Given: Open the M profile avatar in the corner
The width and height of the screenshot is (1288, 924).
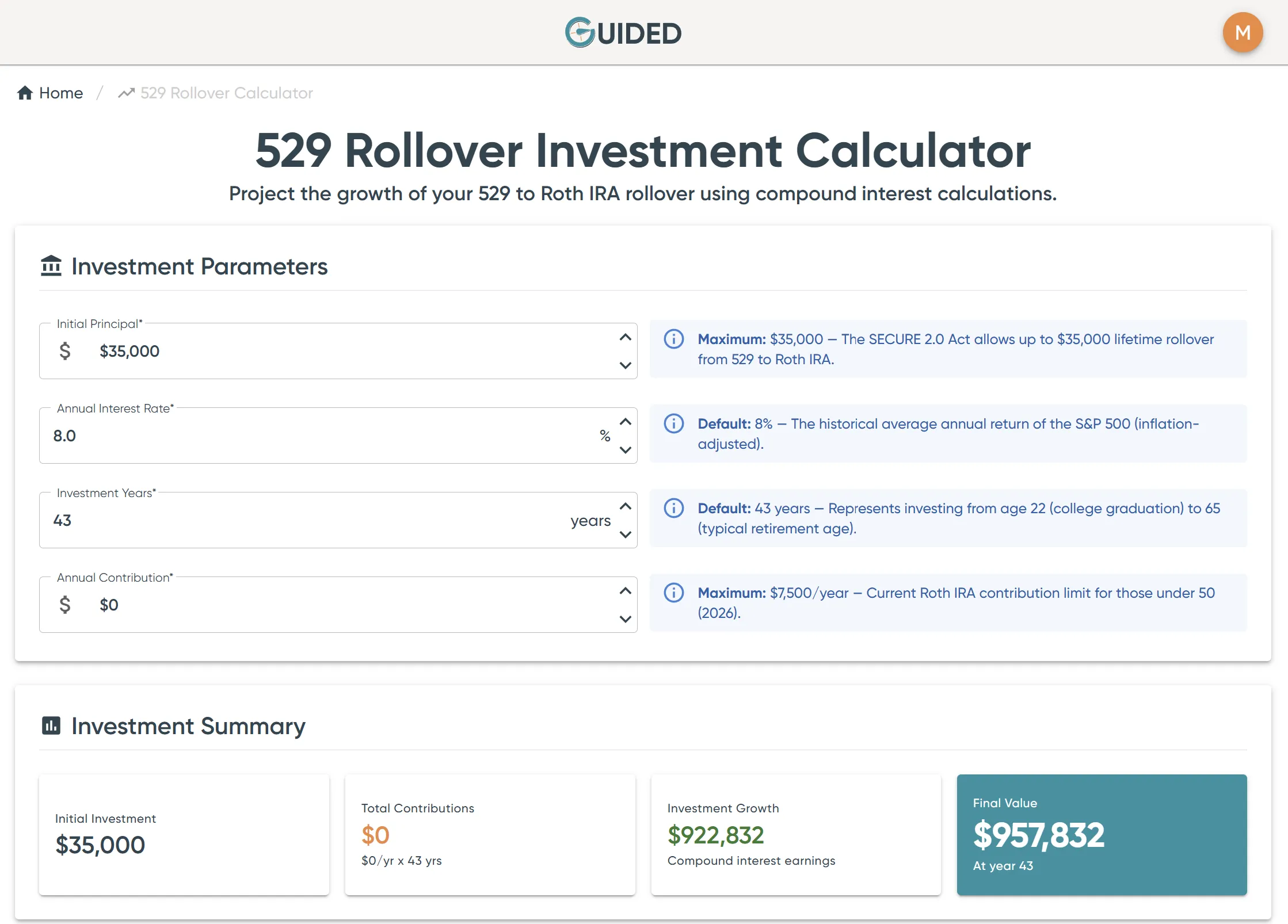Looking at the screenshot, I should tap(1243, 33).
